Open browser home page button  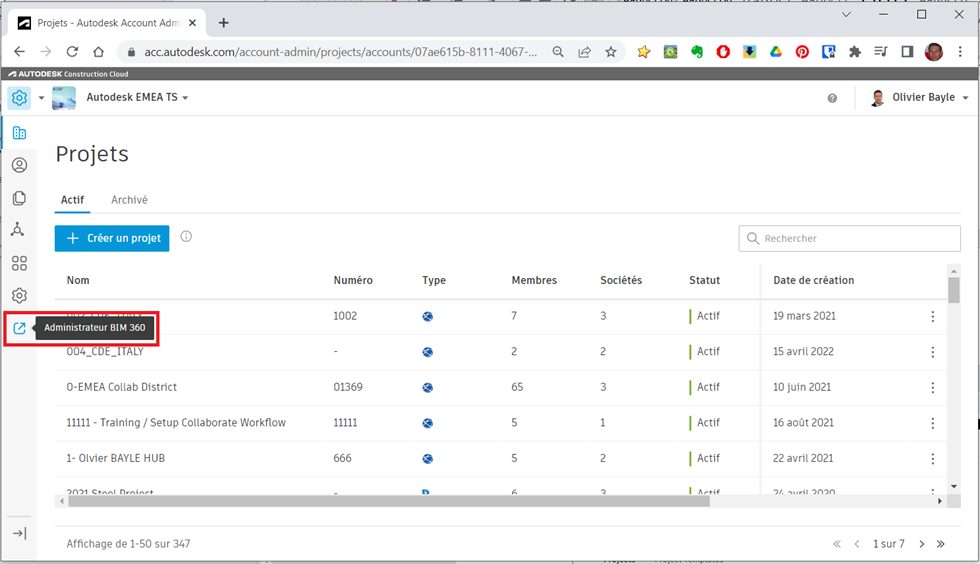click(99, 52)
